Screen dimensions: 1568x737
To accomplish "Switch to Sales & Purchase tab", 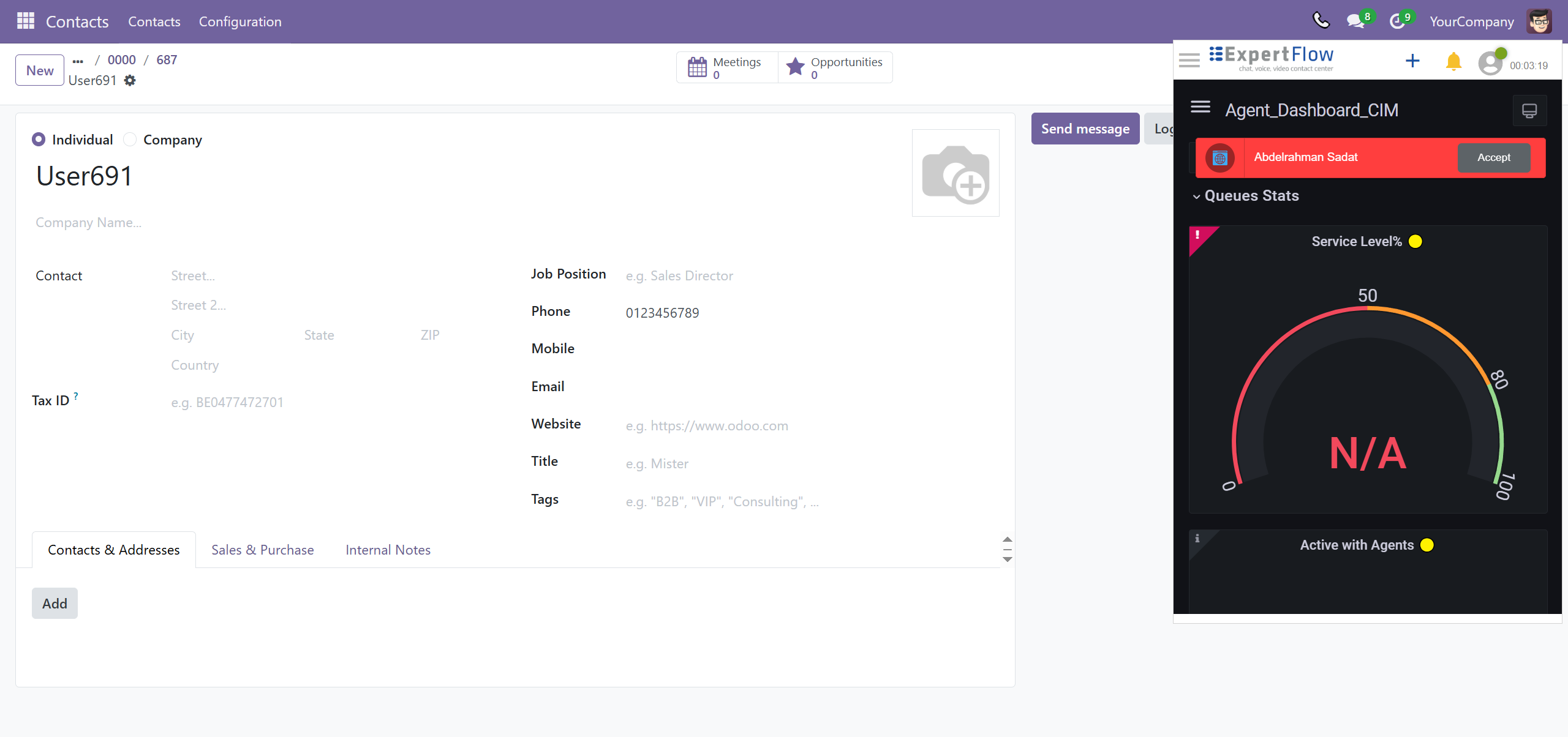I will (x=262, y=550).
